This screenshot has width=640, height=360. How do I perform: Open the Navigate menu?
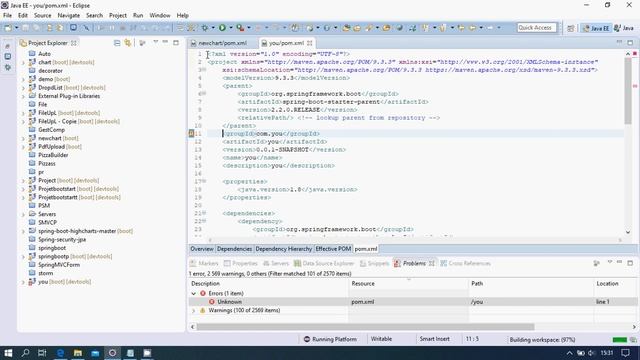(69, 15)
